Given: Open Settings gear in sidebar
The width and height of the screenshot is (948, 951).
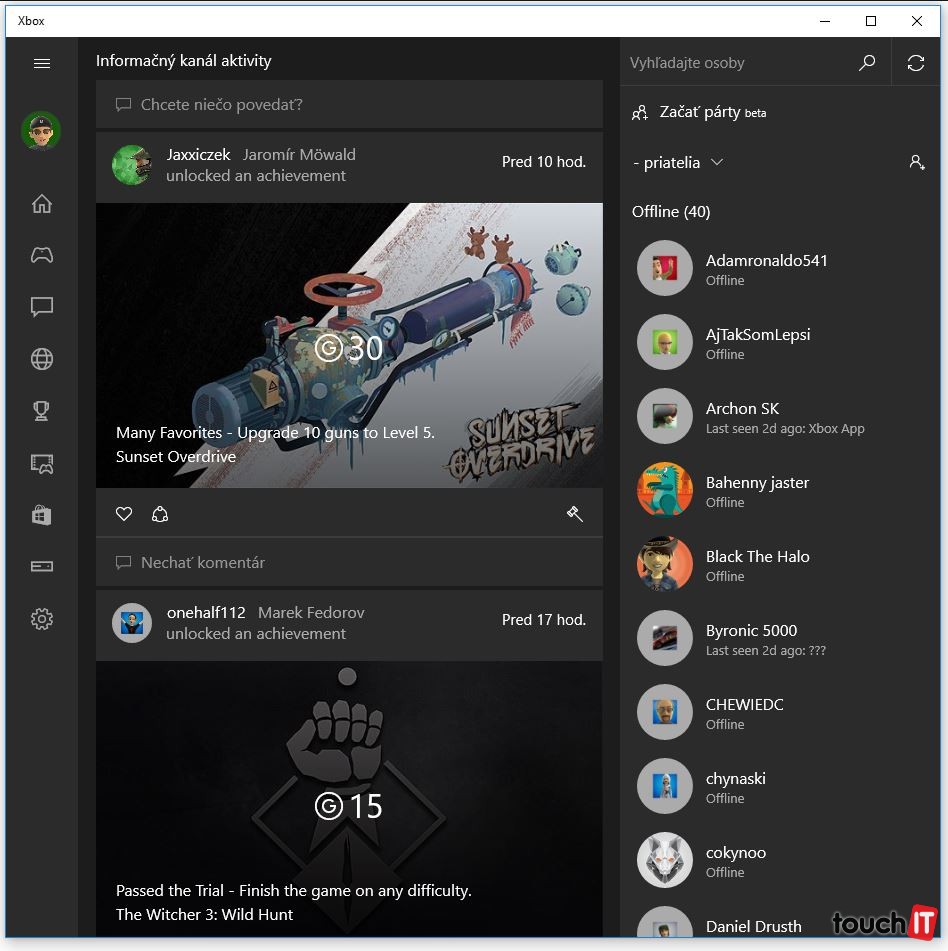Looking at the screenshot, I should tap(42, 619).
